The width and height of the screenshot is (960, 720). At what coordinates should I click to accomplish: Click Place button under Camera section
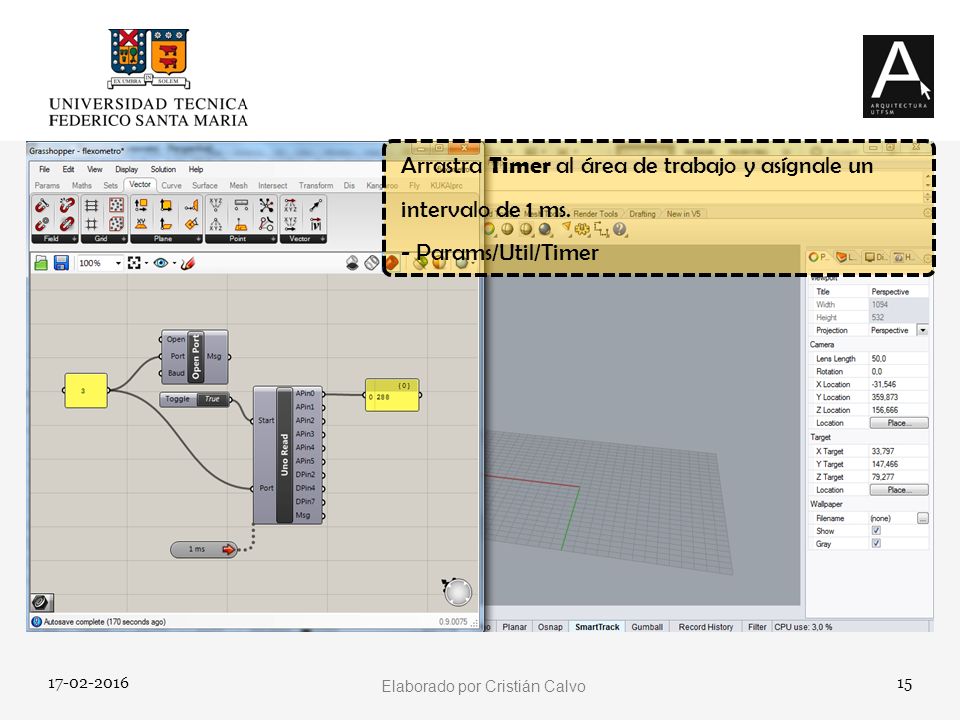point(899,423)
